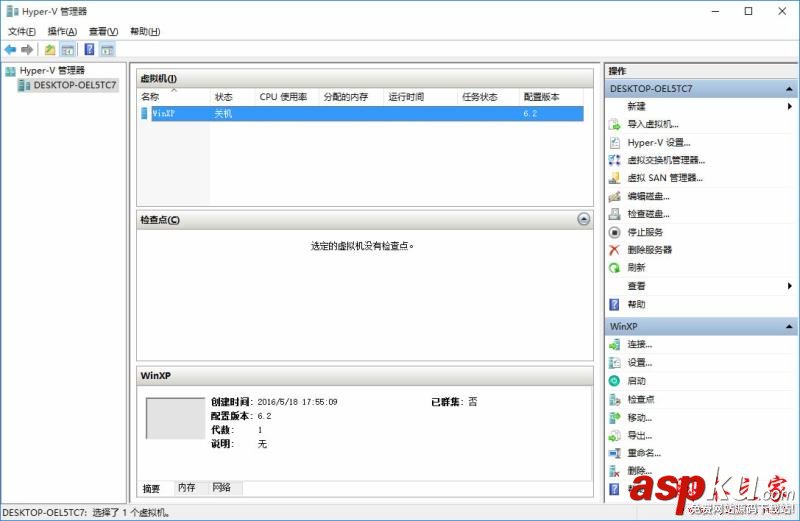Screen dimensions: 800x521
Task: Click the 检查点 icon for WinXP
Action: 614,400
